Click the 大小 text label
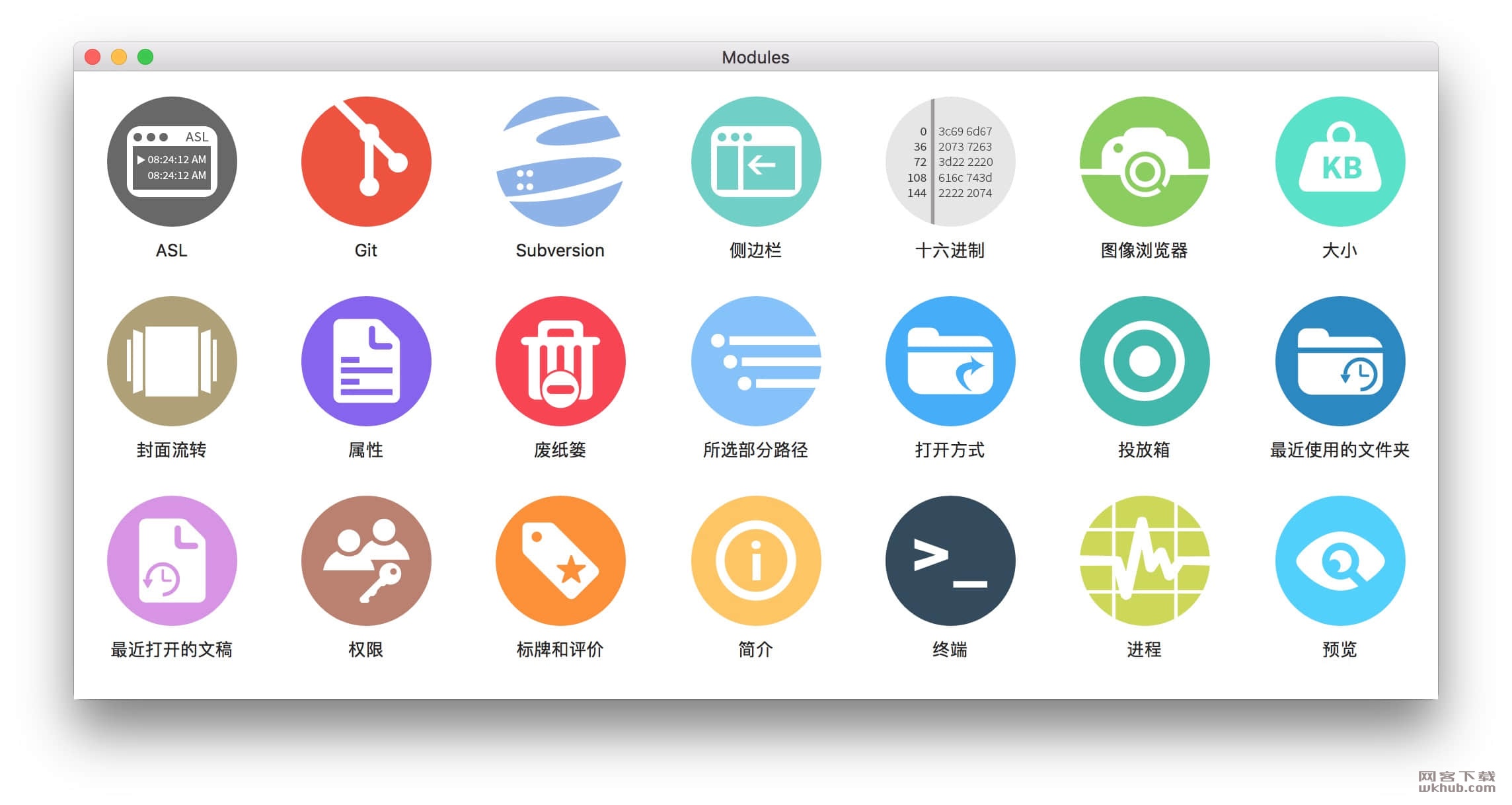The width and height of the screenshot is (1512, 805). pos(1340,250)
